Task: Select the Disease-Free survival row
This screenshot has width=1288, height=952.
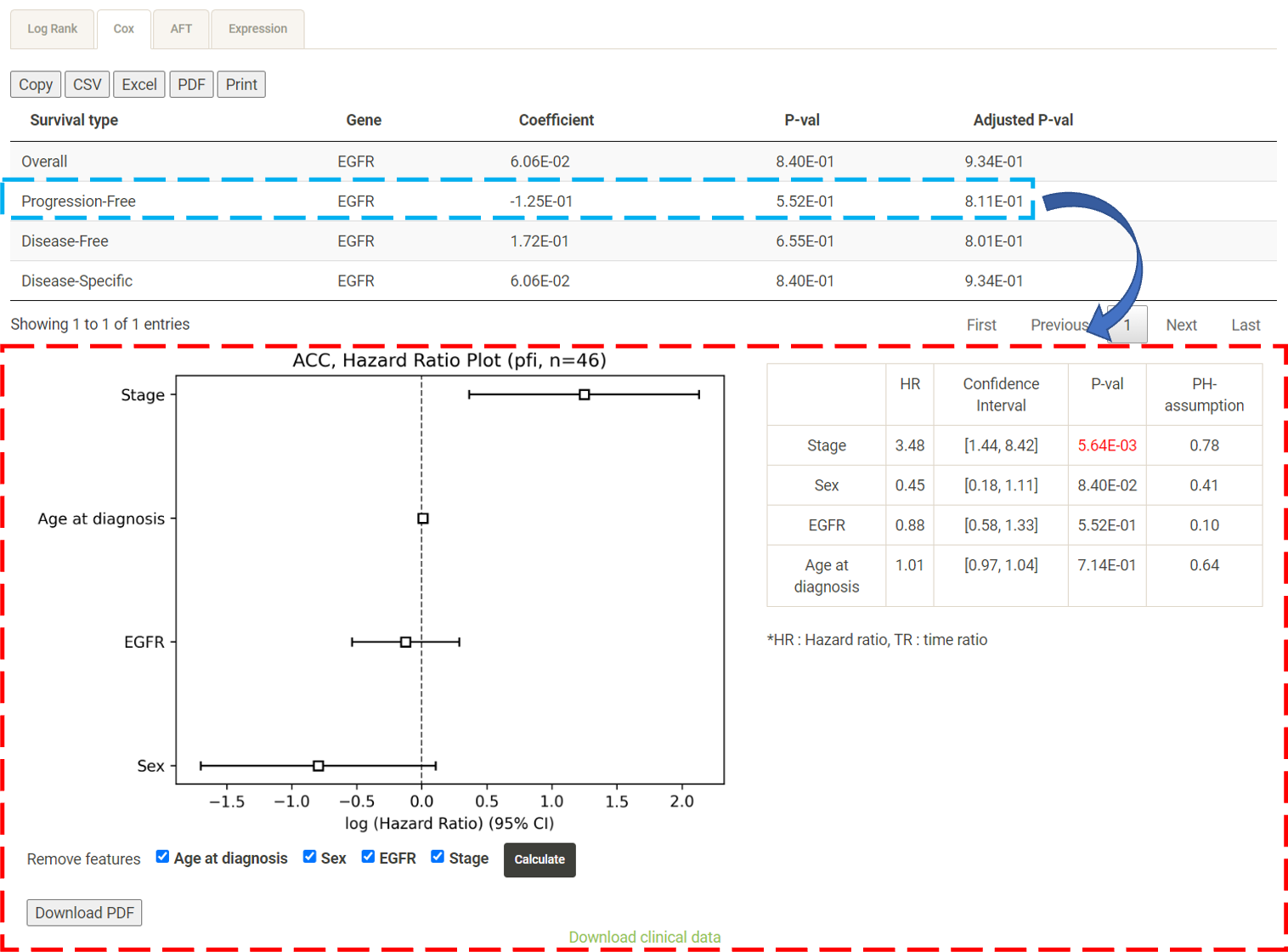Action: (65, 241)
